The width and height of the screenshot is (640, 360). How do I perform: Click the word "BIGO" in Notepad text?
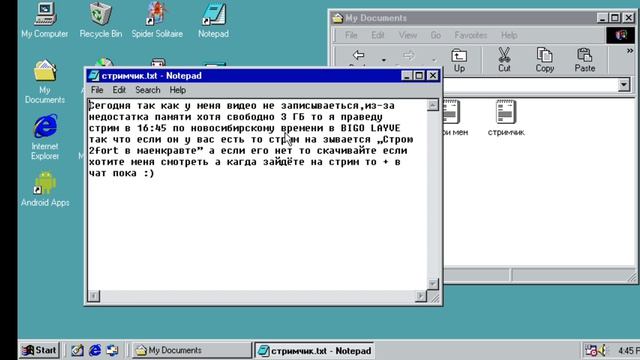point(353,128)
